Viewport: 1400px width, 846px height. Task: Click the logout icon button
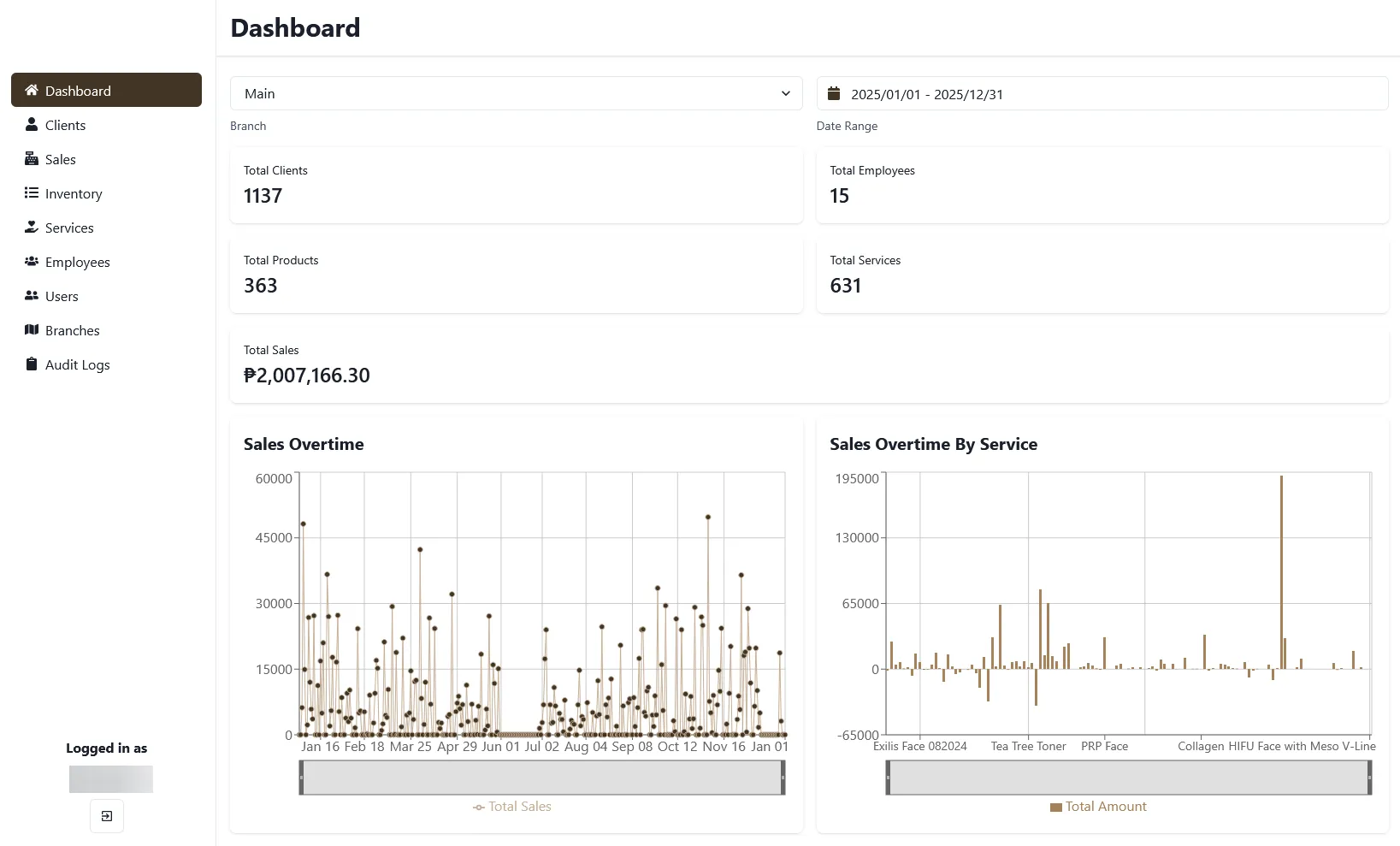[107, 816]
